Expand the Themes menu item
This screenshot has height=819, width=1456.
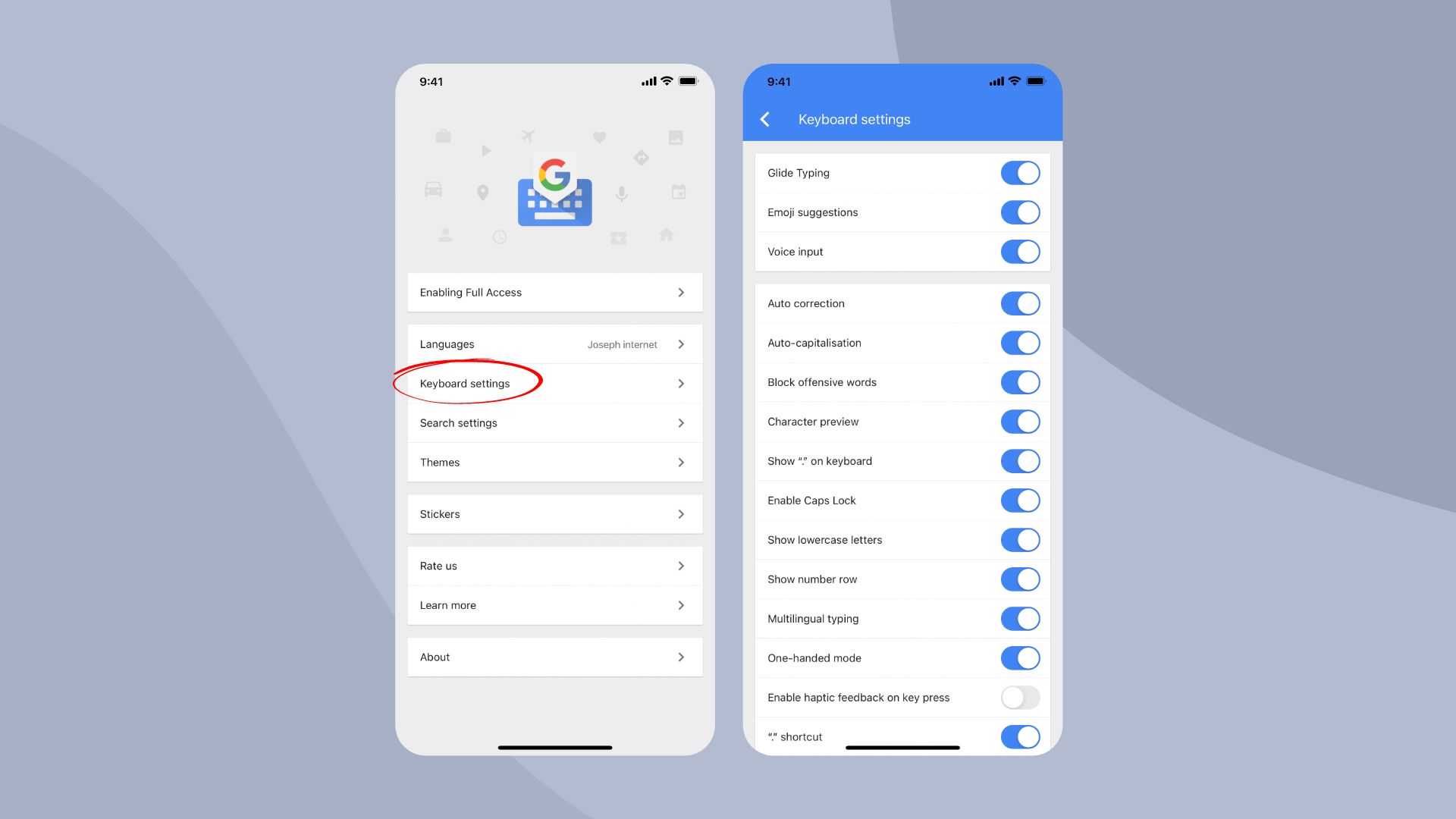click(555, 461)
